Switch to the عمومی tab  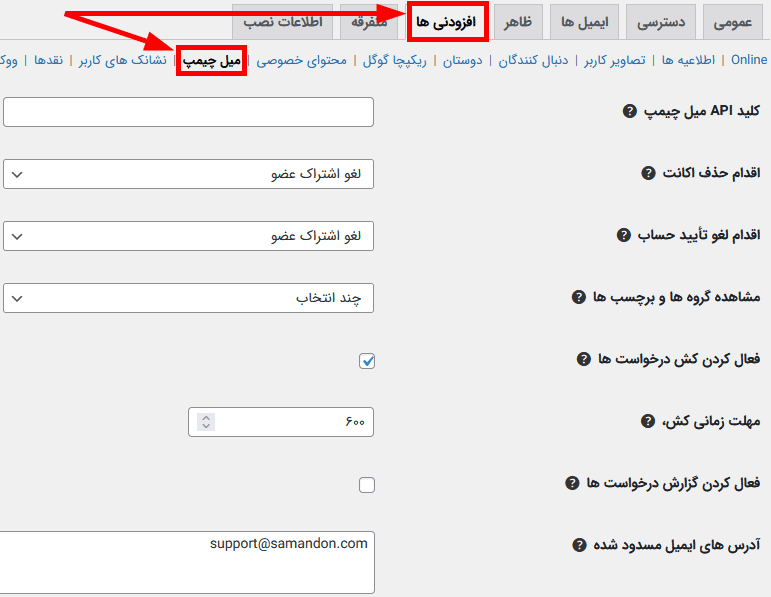coord(733,22)
